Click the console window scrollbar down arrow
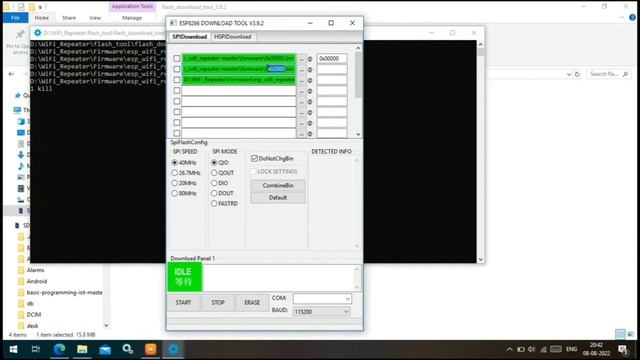 [x=480, y=259]
